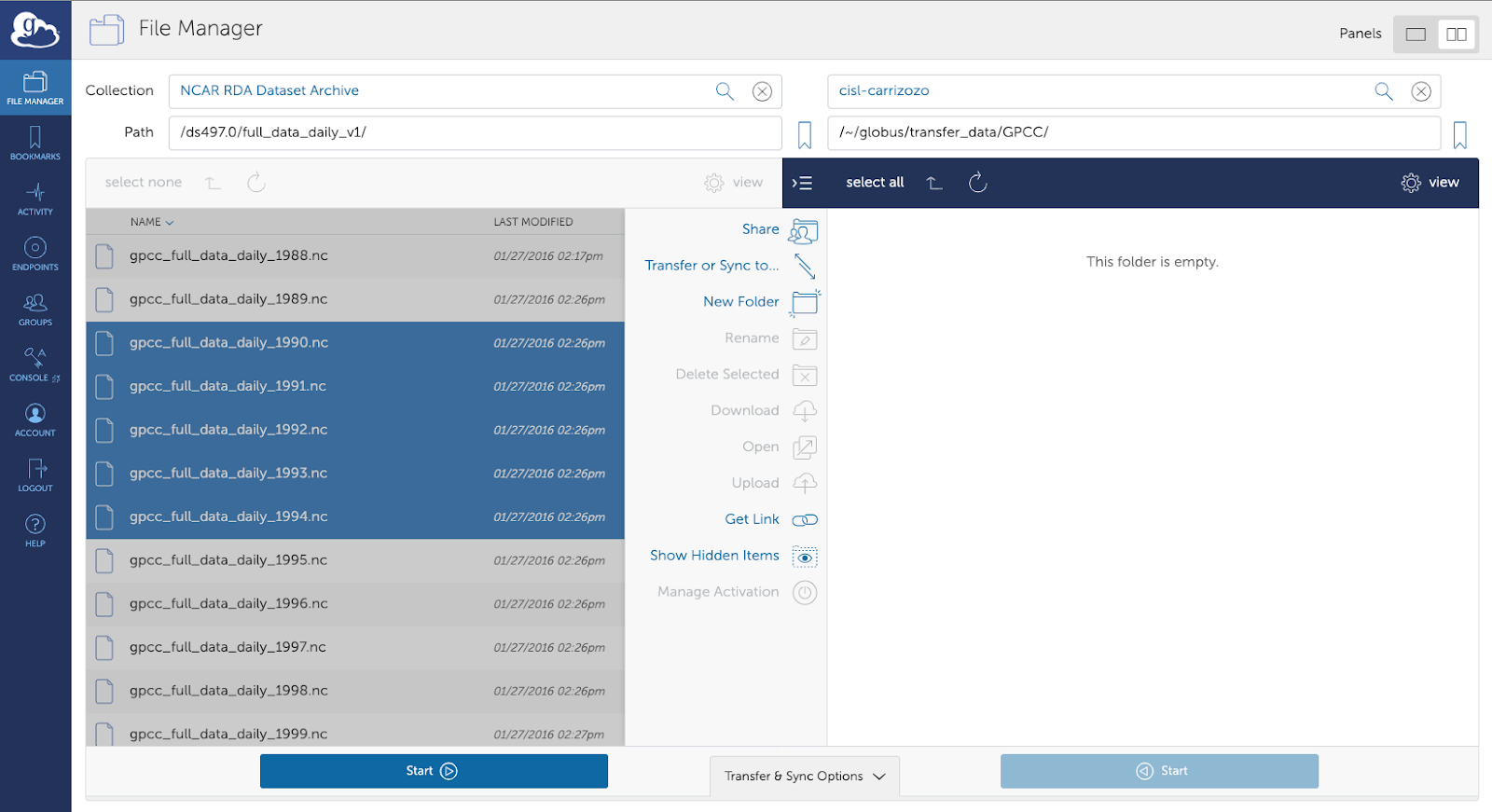
Task: Select gpcc_full_data_daily_1998.nc
Action: point(355,692)
